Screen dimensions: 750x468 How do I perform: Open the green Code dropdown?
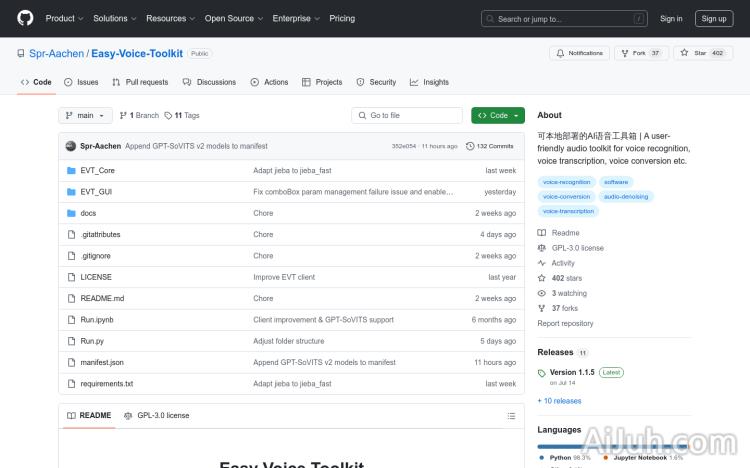[x=497, y=115]
